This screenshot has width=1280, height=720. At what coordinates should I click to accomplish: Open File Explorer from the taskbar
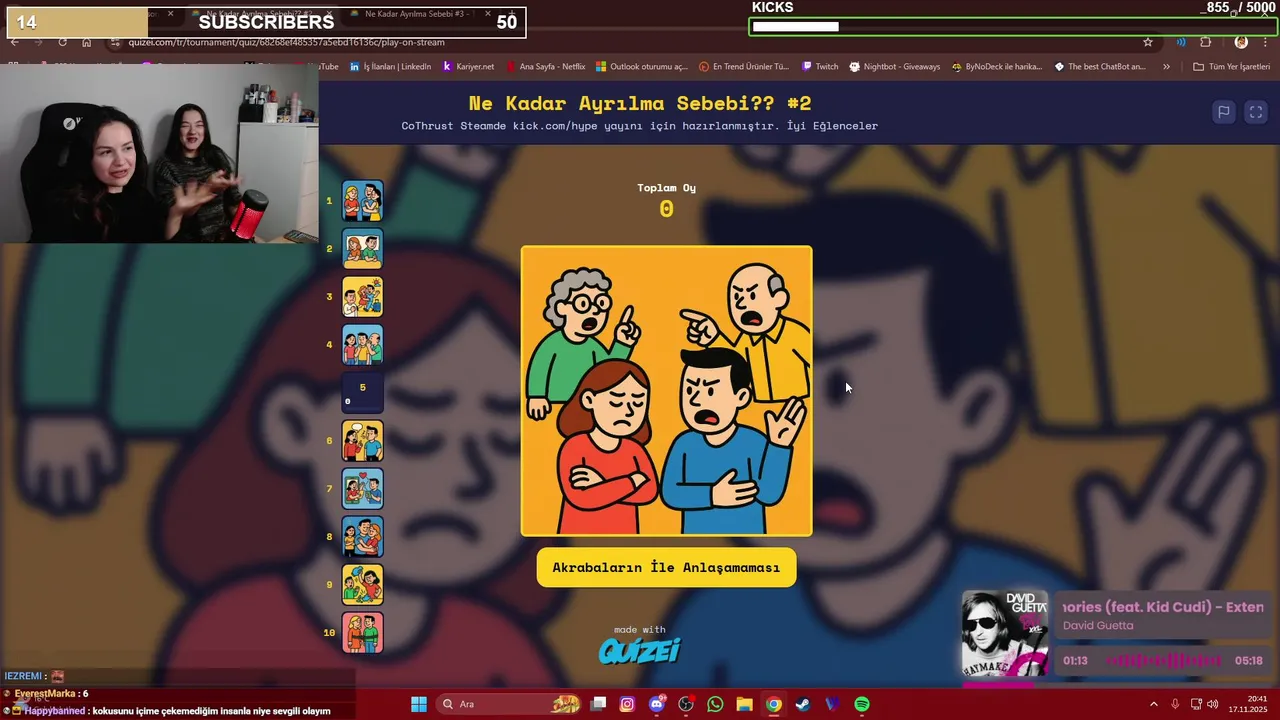[x=744, y=704]
